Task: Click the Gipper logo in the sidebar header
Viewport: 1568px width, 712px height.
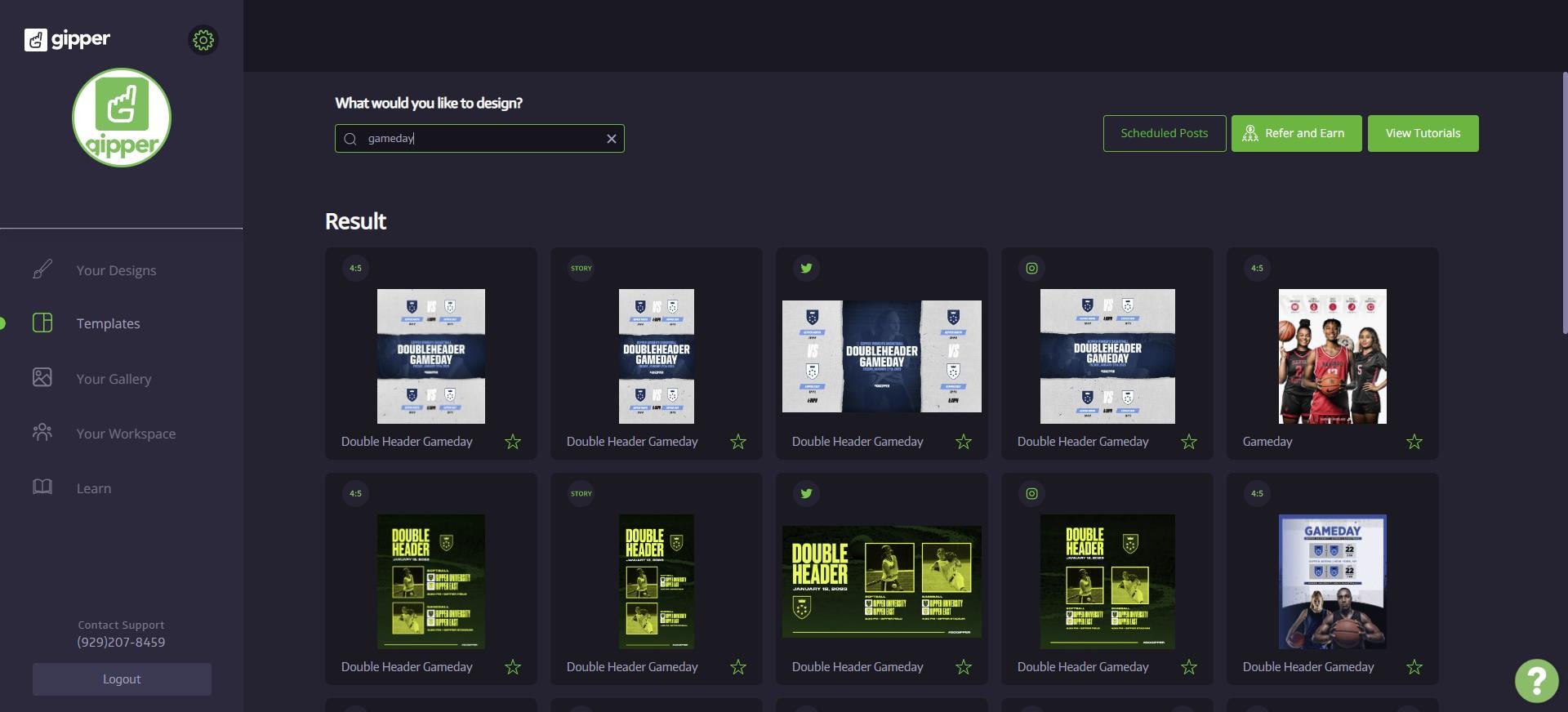Action: [67, 39]
